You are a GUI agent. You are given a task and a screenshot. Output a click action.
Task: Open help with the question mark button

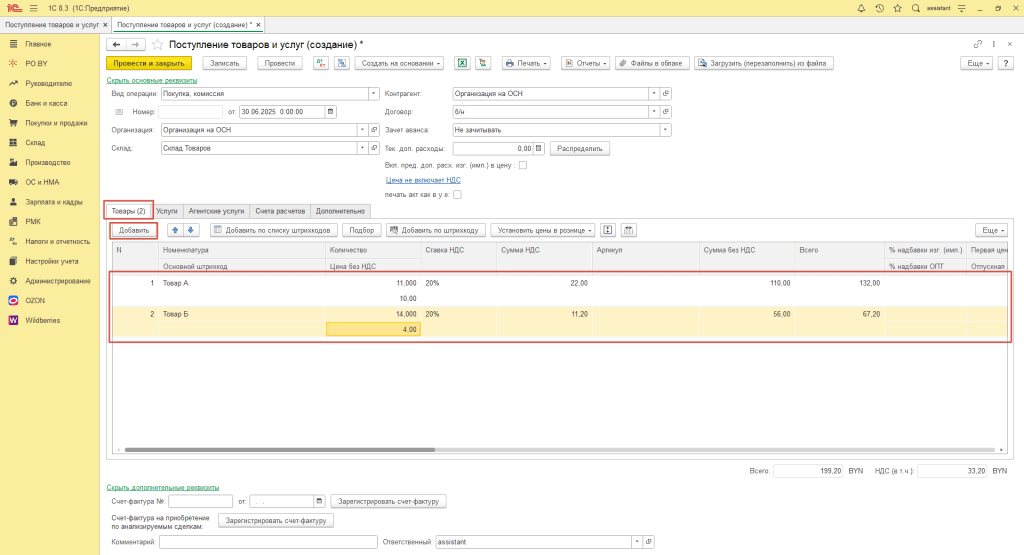coord(1006,63)
